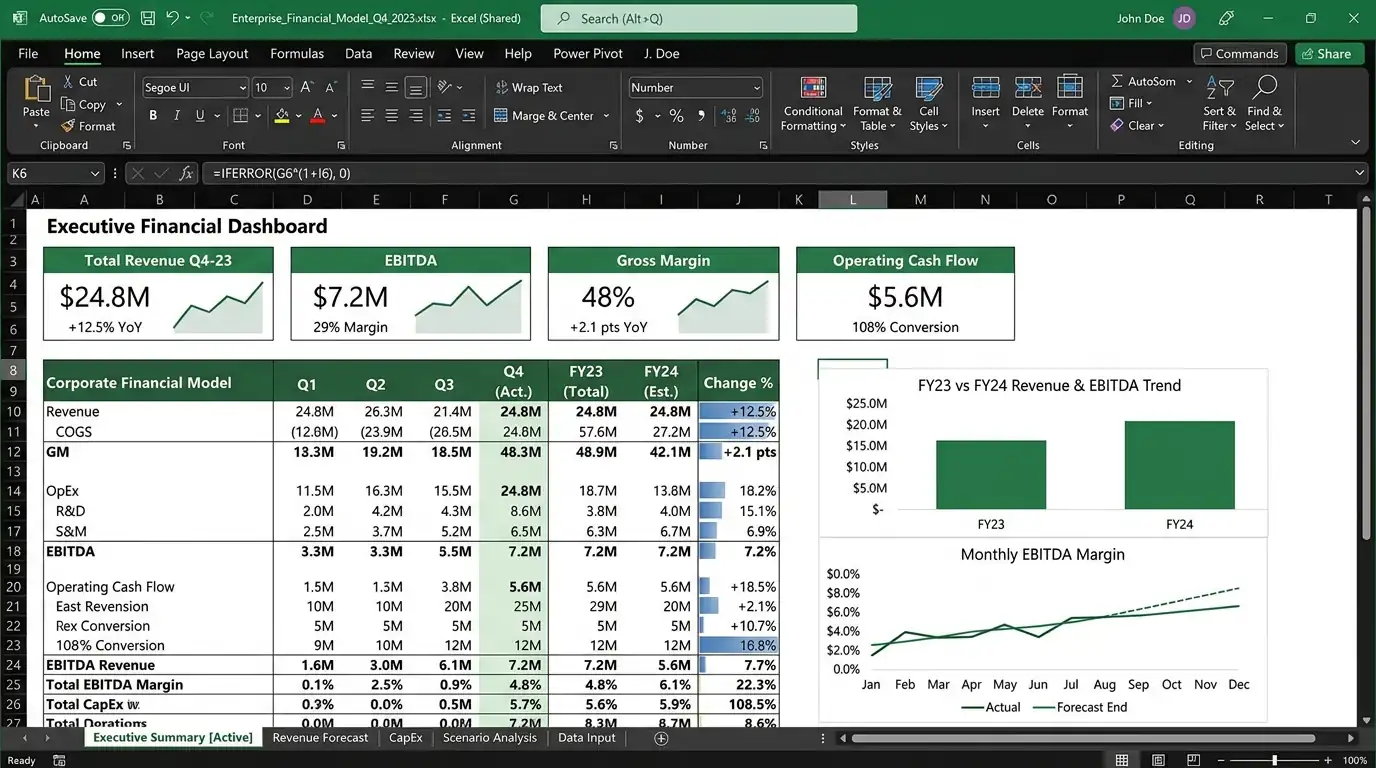Toggle bottom vertical alignment button
This screenshot has width=1376, height=768.
[x=416, y=88]
